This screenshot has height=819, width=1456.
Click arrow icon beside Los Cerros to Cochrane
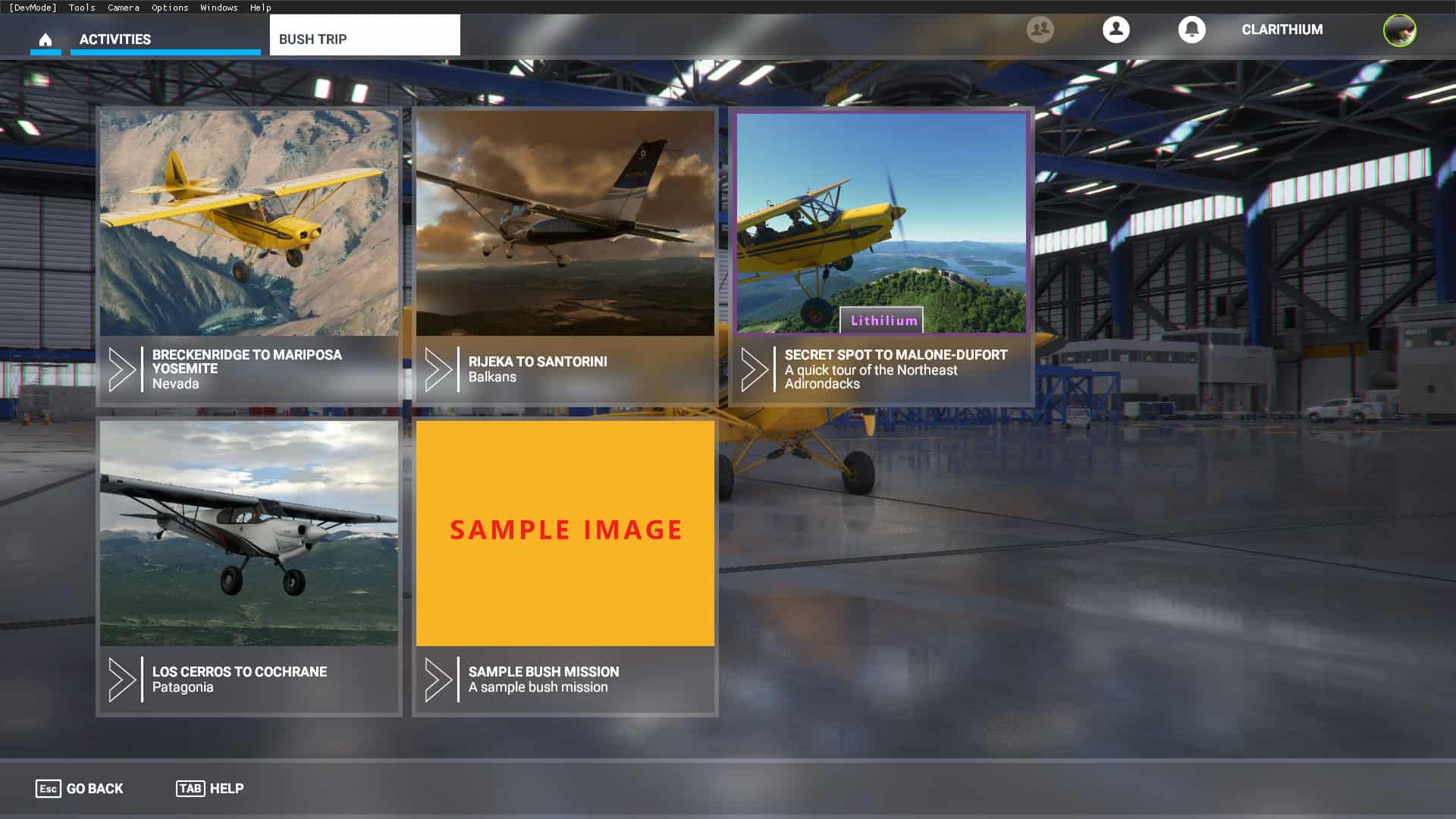[122, 679]
